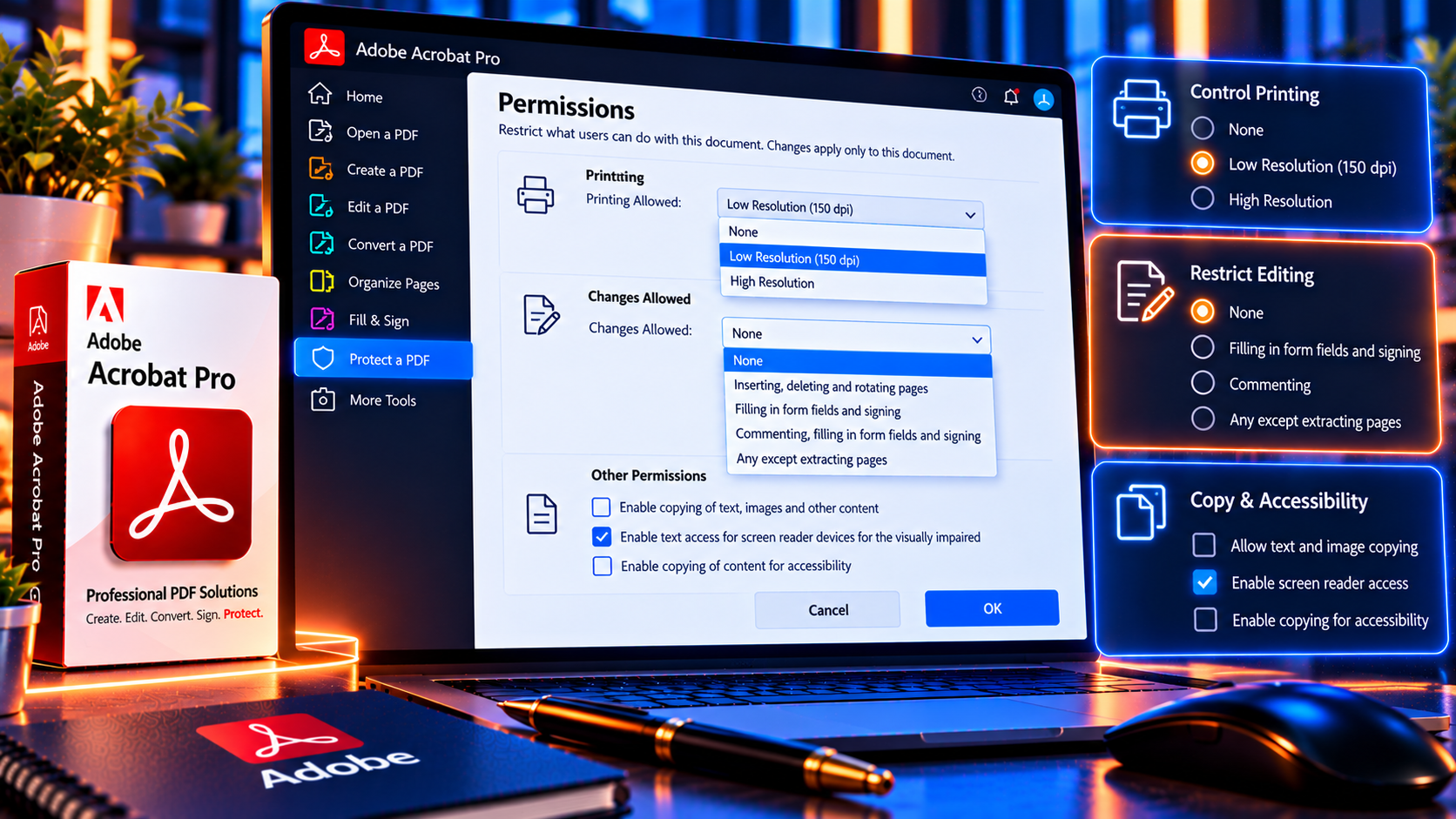The width and height of the screenshot is (1456, 819).
Task: Click the Convert a PDF icon
Action: [322, 243]
